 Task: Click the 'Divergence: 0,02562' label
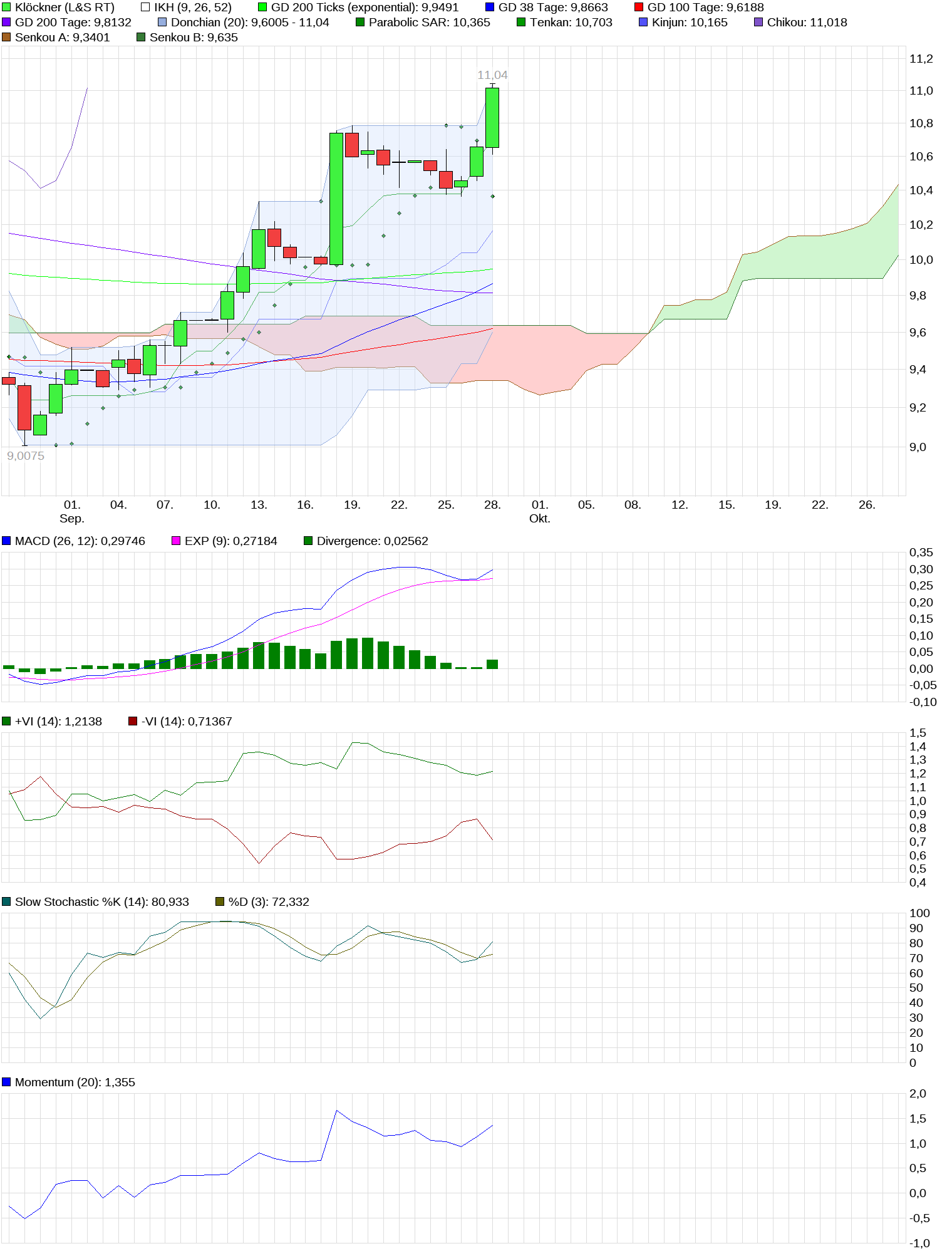click(373, 541)
